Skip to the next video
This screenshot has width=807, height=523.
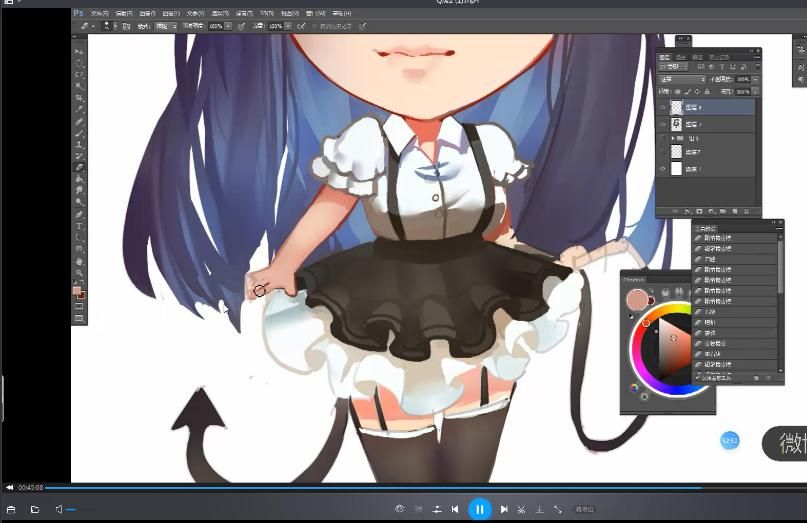pyautogui.click(x=504, y=510)
